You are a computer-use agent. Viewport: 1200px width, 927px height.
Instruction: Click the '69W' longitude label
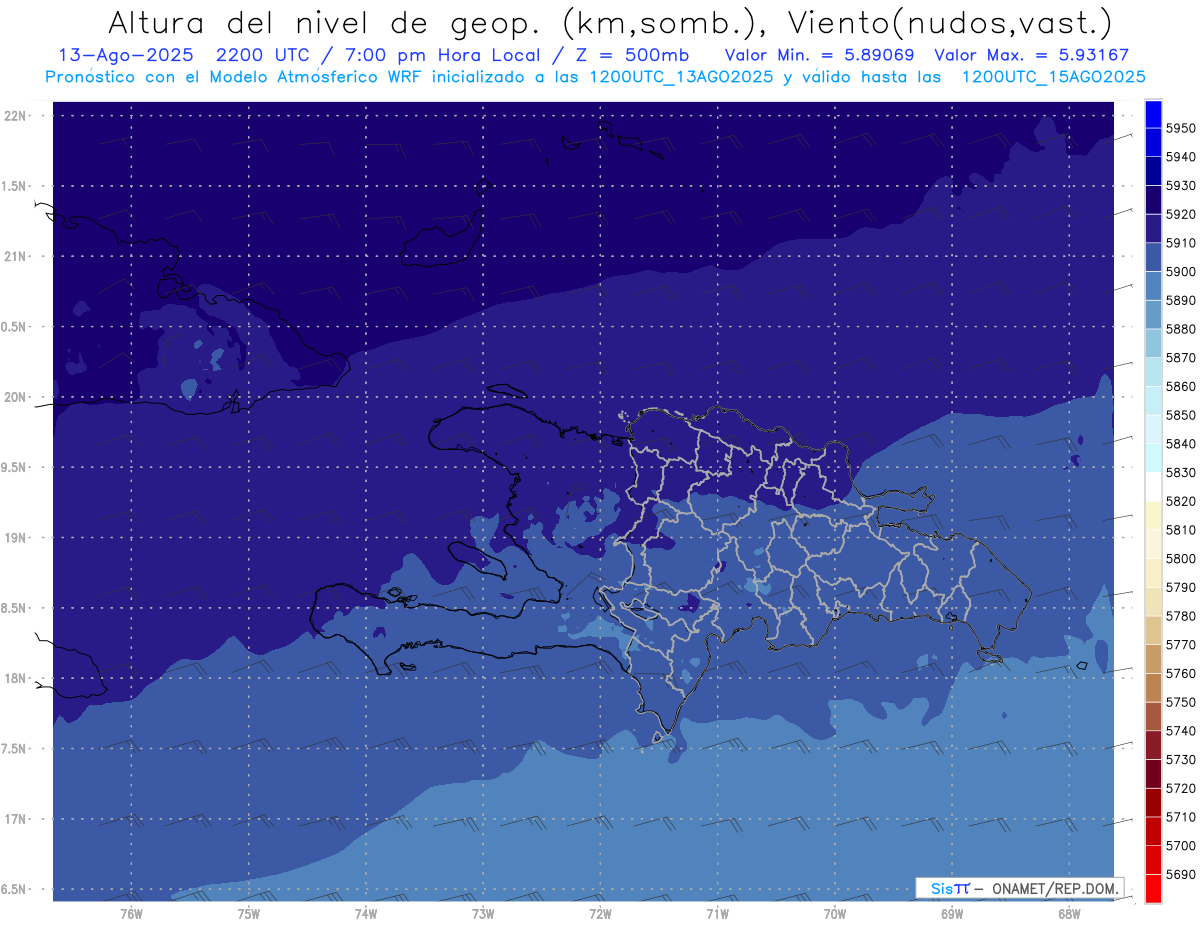point(951,914)
